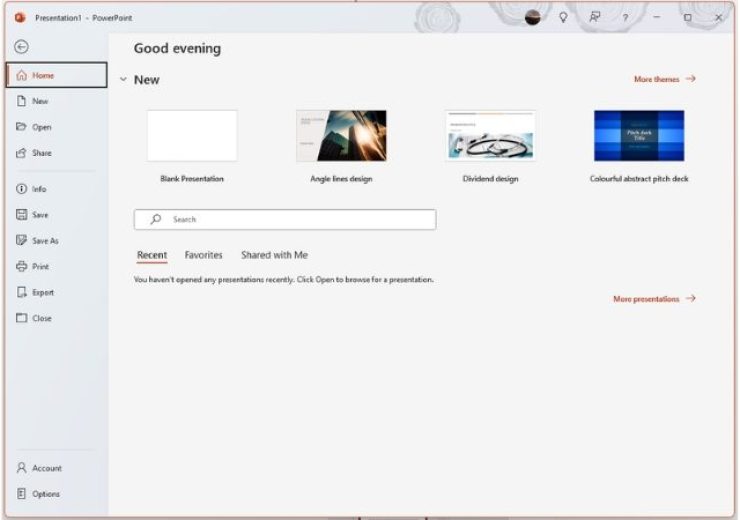This screenshot has width=740, height=520.
Task: Choose Save As in sidebar
Action: point(44,241)
